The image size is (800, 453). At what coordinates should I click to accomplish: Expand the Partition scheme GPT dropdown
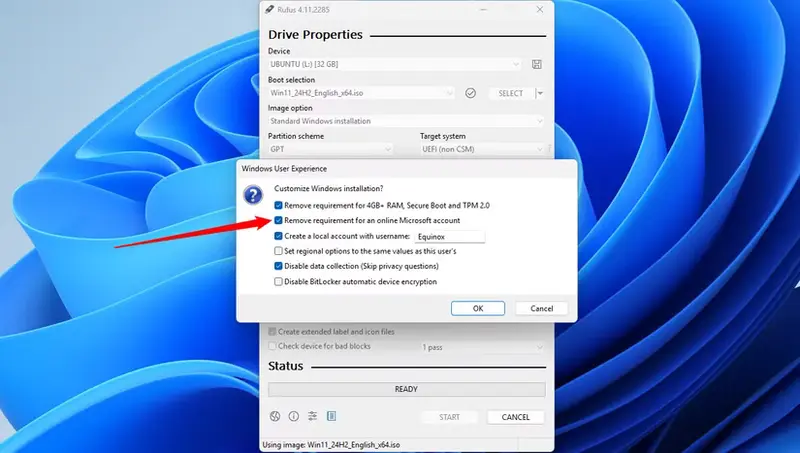click(x=331, y=149)
